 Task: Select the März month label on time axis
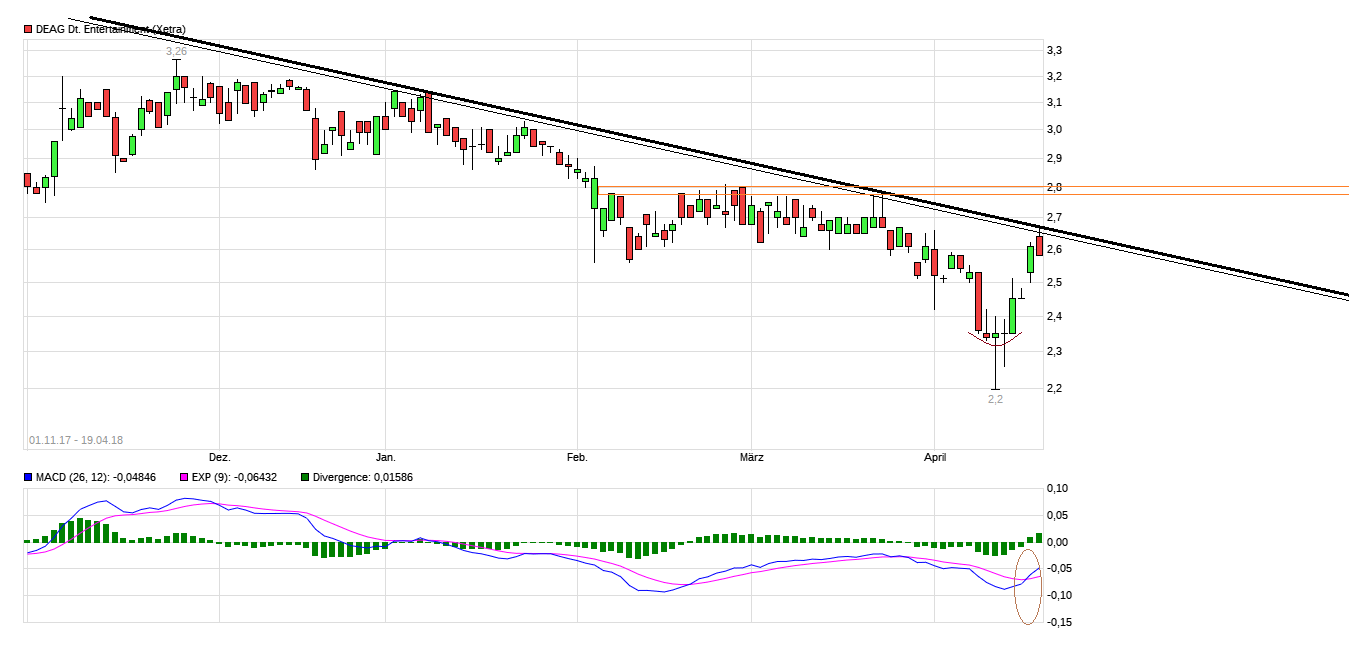pyautogui.click(x=751, y=458)
